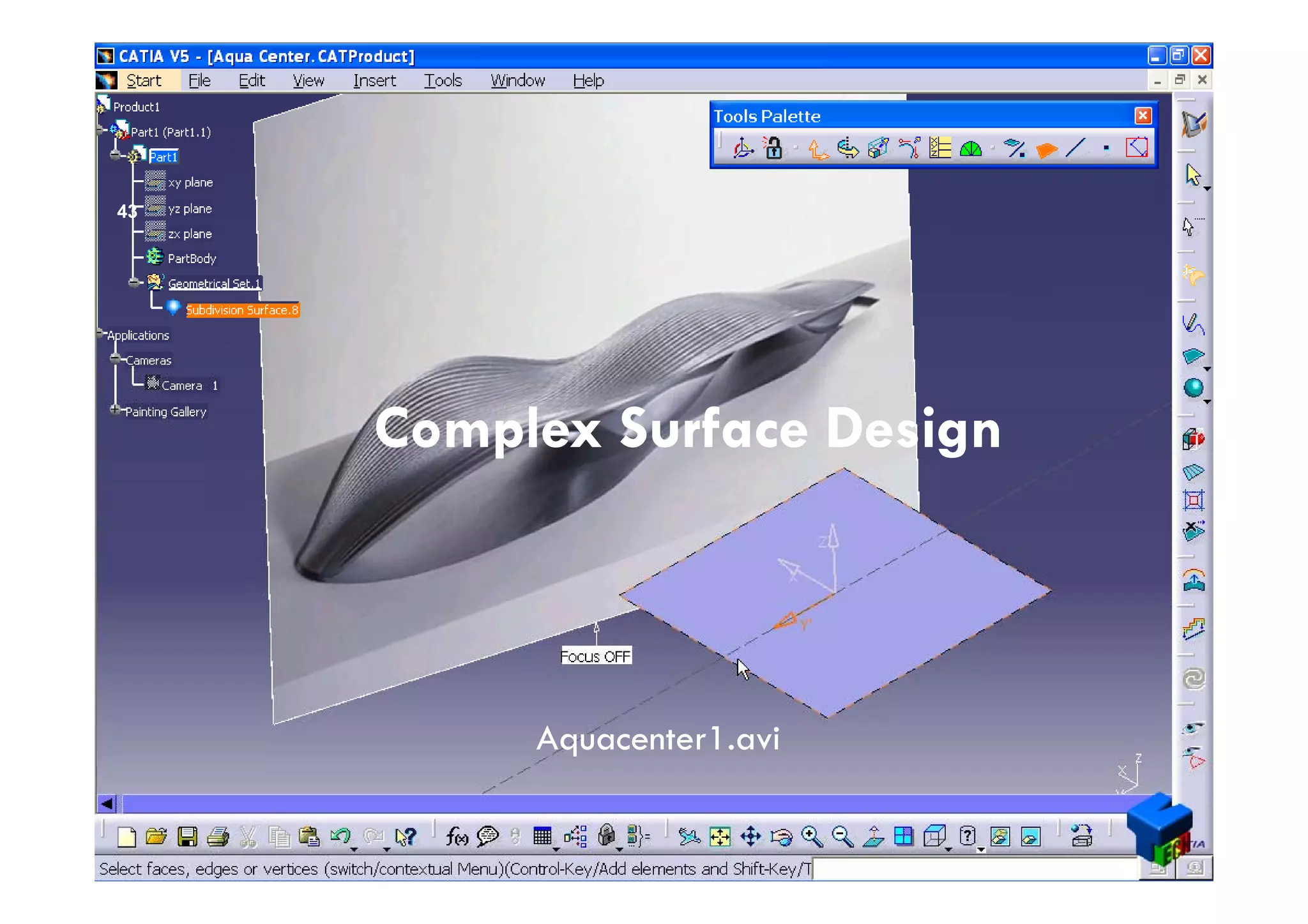Select Camera 1 in tree
1308x924 pixels.
(190, 386)
